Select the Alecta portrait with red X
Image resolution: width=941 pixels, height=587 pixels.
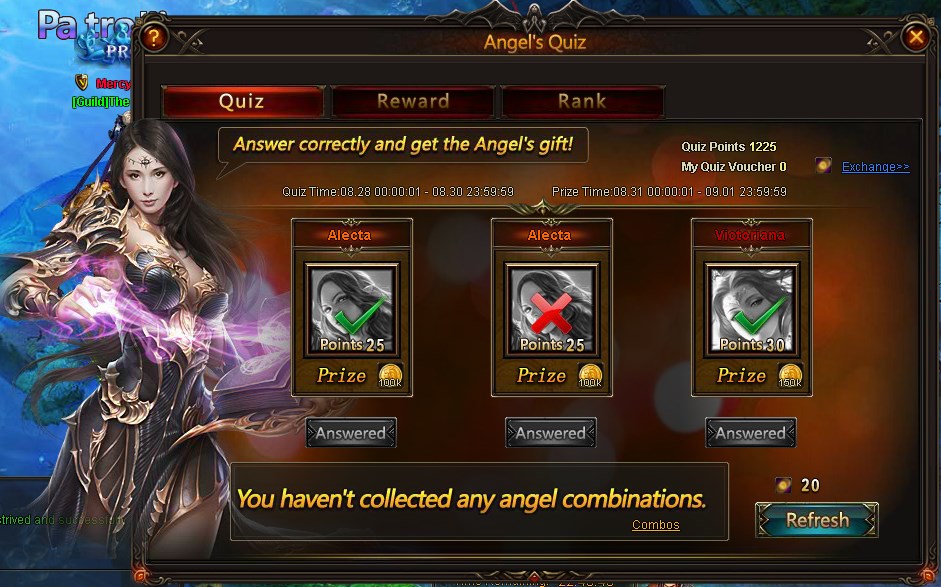point(552,309)
